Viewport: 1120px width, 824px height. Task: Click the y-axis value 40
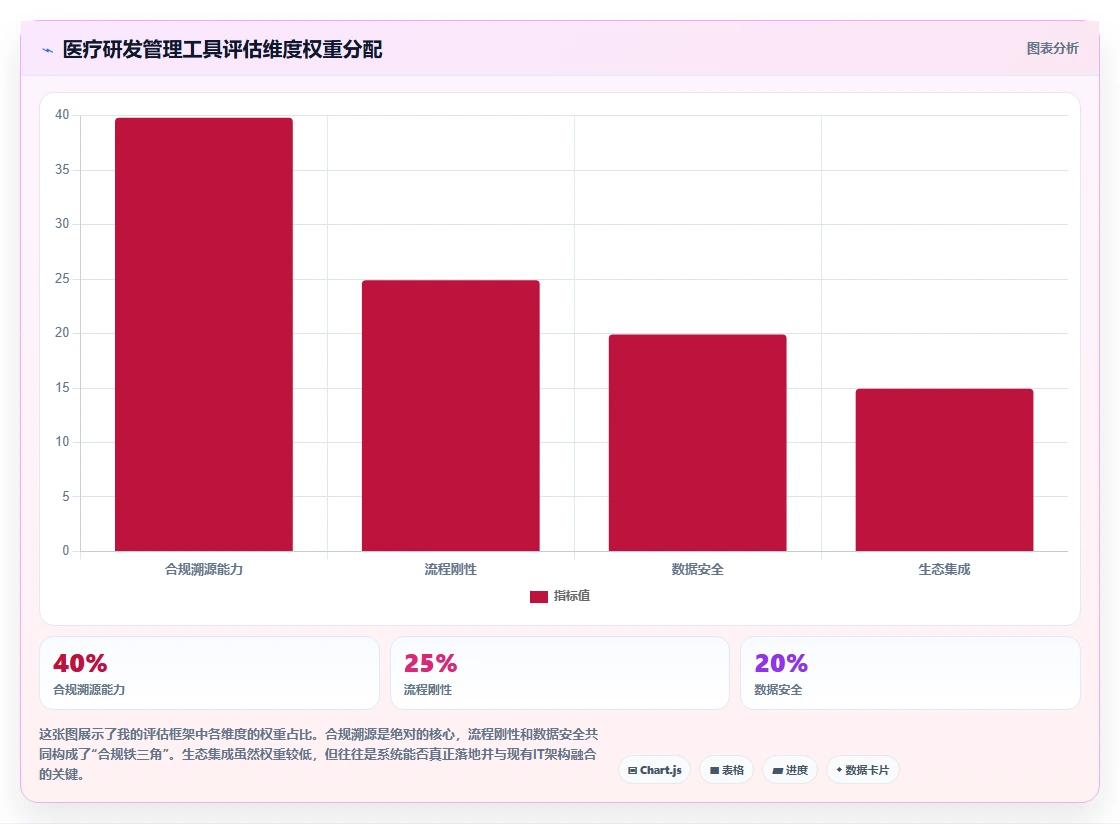(62, 115)
